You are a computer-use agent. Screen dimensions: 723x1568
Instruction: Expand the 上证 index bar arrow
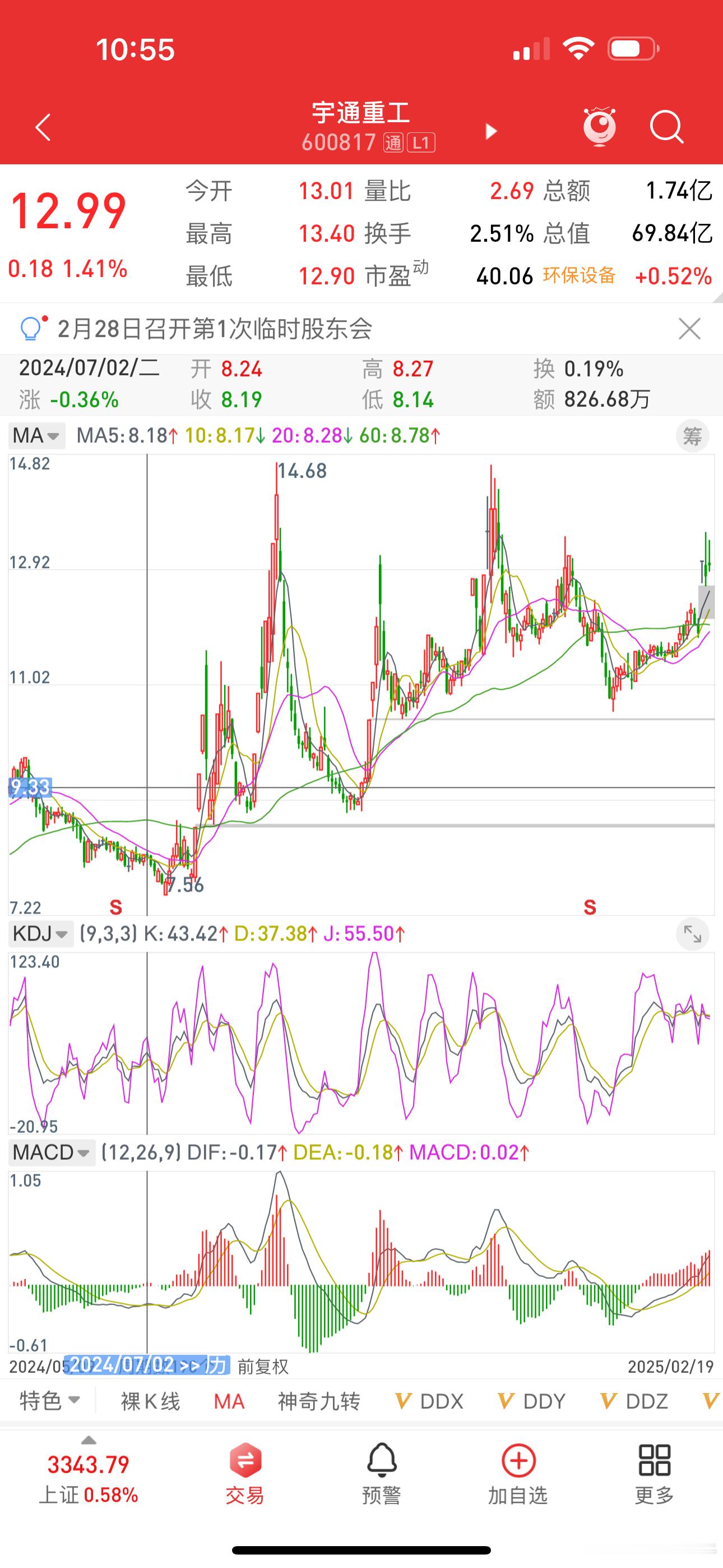[x=88, y=1441]
